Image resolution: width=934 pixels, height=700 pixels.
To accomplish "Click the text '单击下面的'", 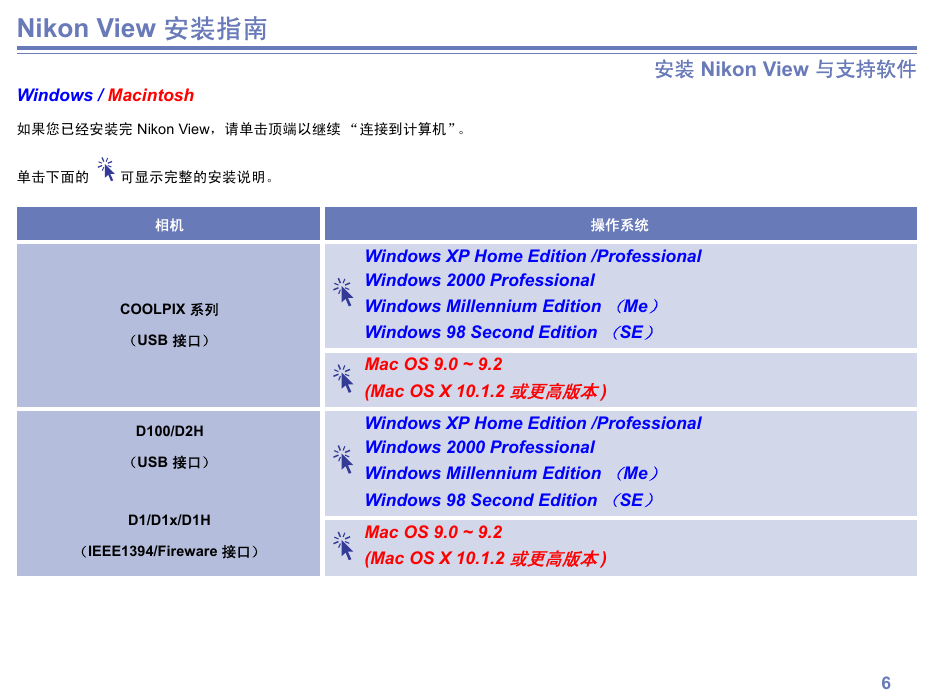I will [x=53, y=177].
